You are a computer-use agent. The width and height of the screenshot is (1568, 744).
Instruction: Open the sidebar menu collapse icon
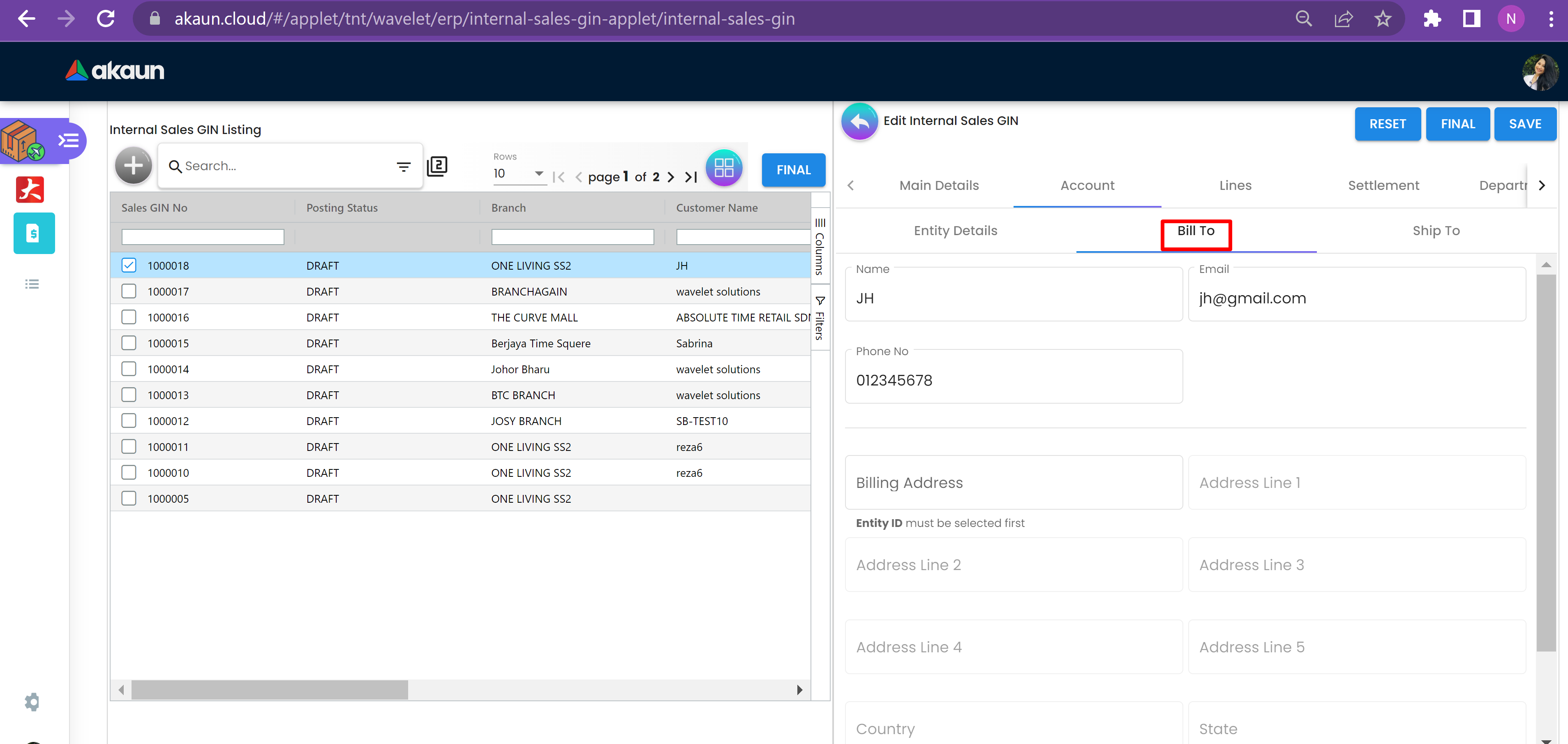69,141
